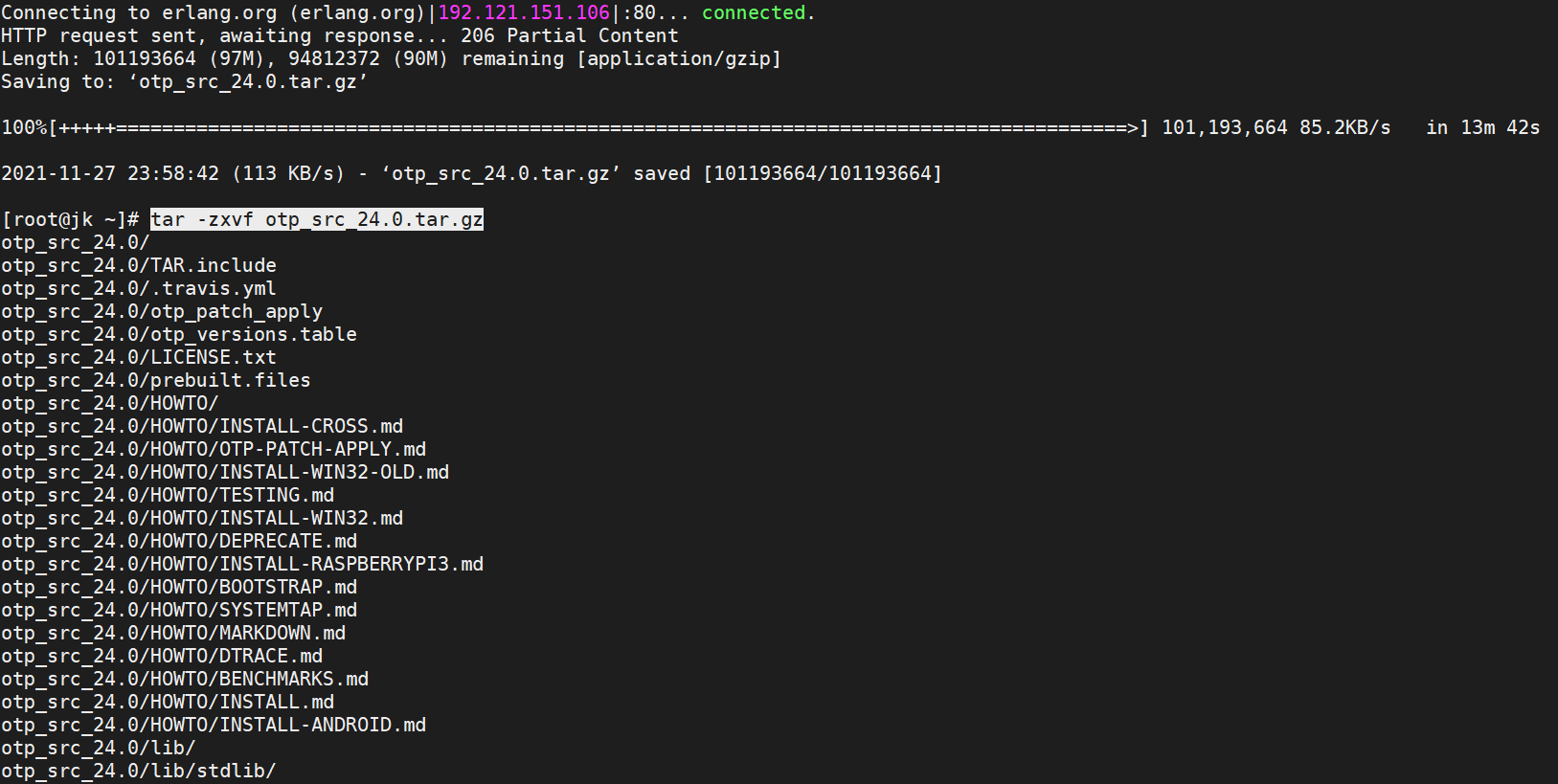Click the HOWTO/INSTALL-CROSS.md line
The height and width of the screenshot is (784, 1558).
click(x=202, y=427)
